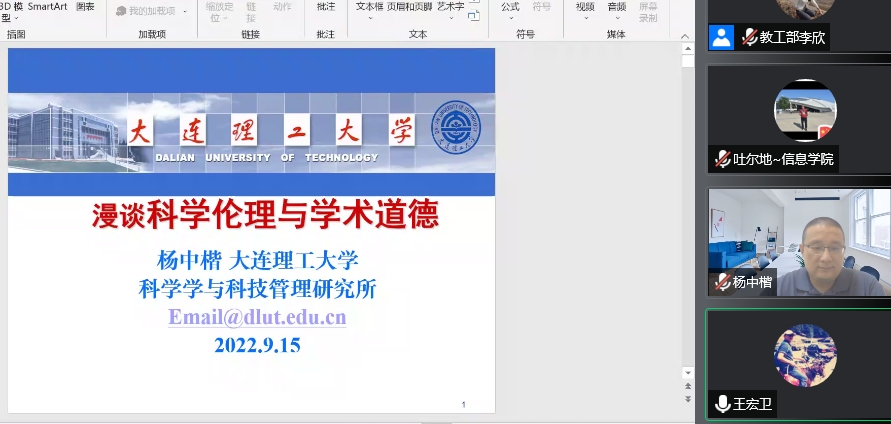Click the blue person avatar icon of 教工部李欣
Image resolution: width=891 pixels, height=424 pixels.
(721, 38)
